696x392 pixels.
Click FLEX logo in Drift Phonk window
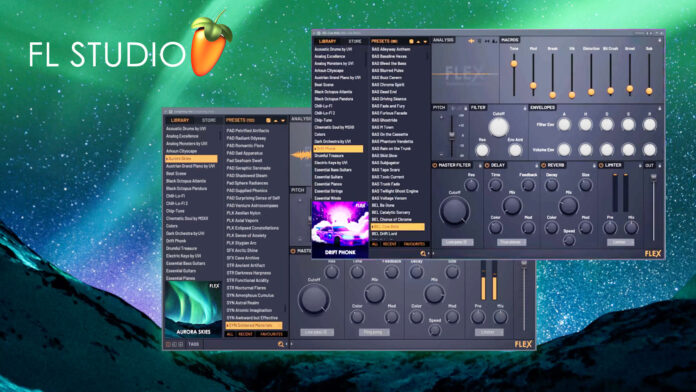pos(653,253)
